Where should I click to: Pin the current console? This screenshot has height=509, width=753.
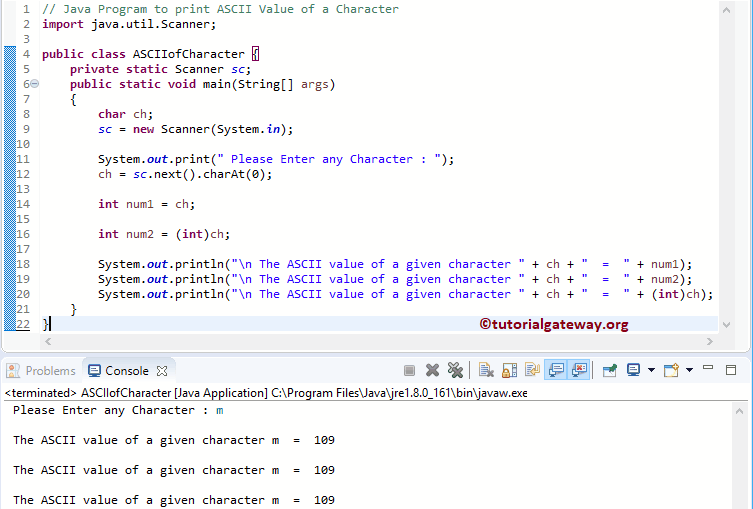tap(609, 370)
